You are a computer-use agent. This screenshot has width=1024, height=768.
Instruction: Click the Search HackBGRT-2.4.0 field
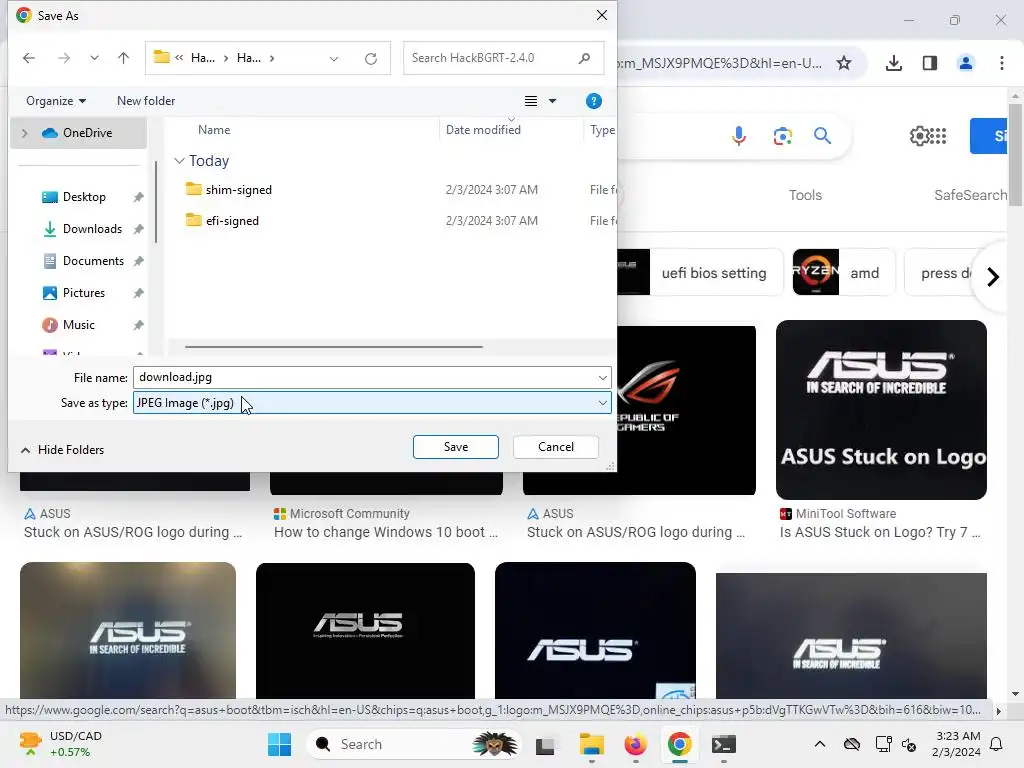503,58
